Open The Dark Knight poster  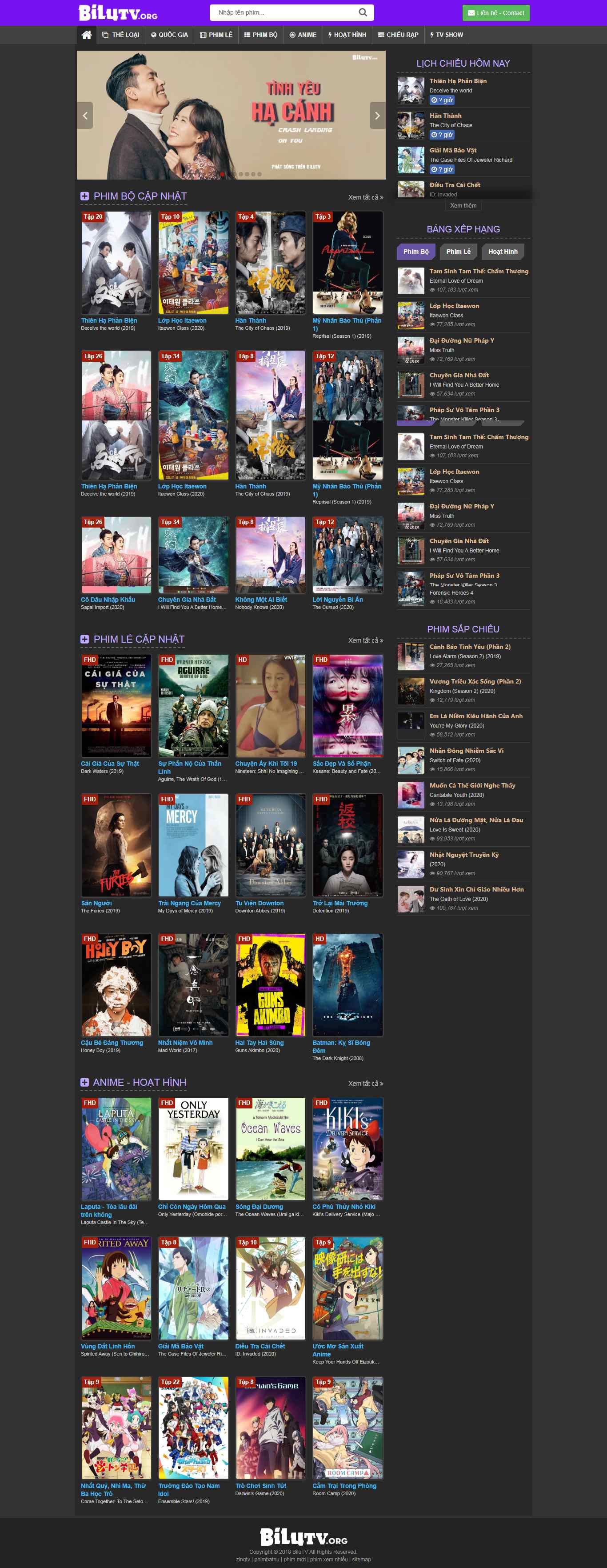(x=347, y=985)
